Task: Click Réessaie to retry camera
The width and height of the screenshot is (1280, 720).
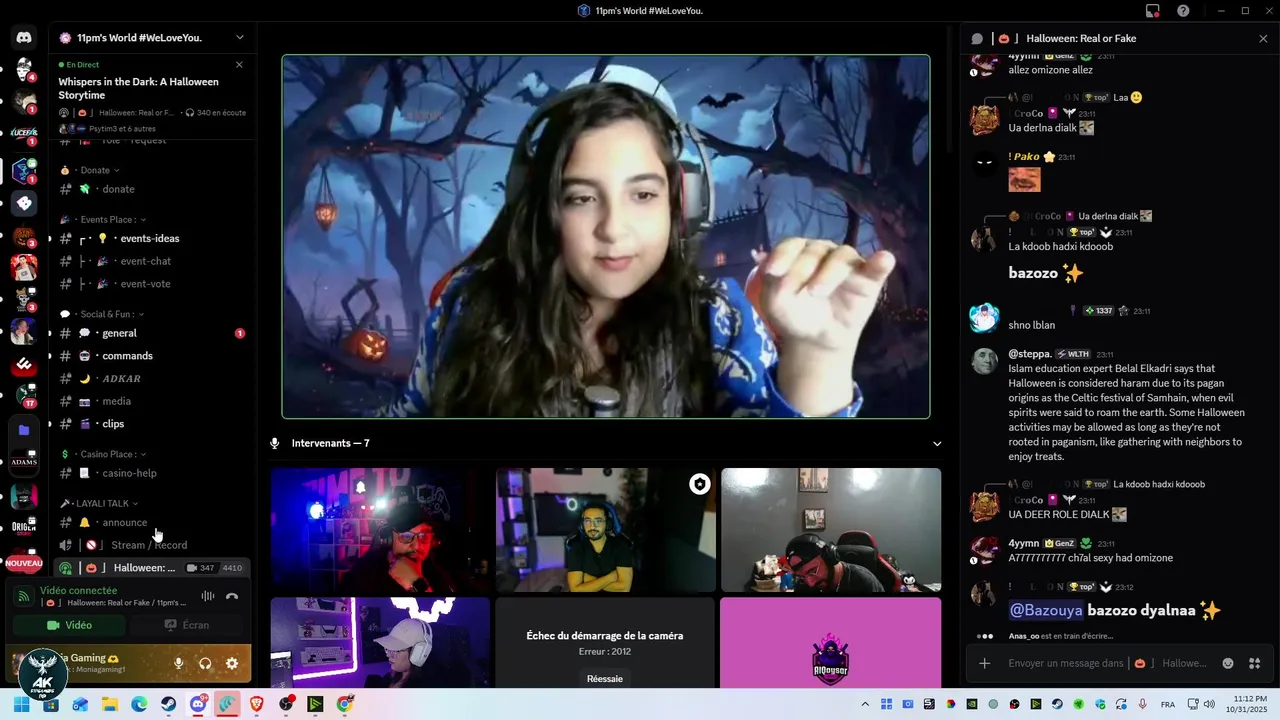Action: [x=605, y=679]
